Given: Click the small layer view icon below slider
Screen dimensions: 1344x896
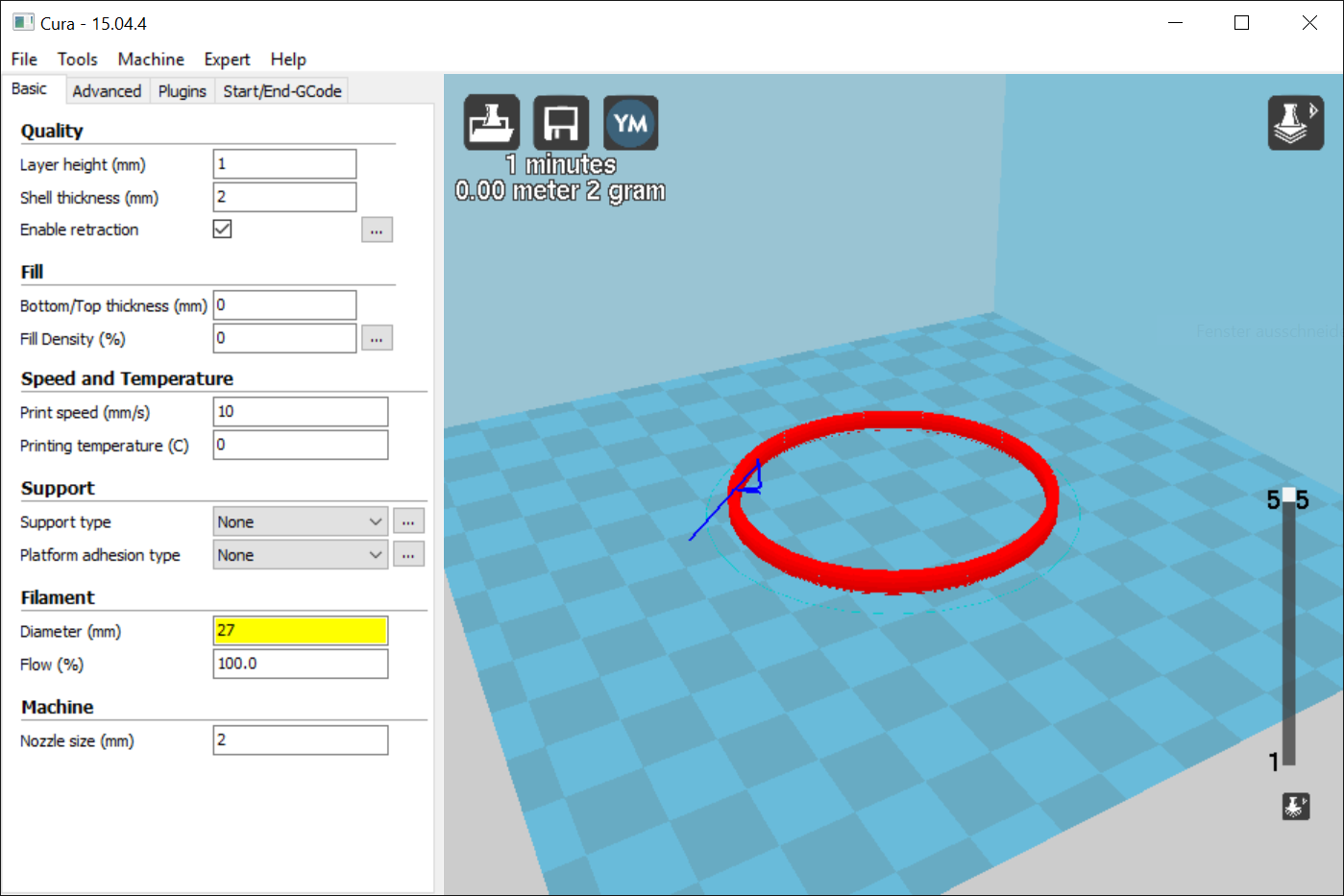Looking at the screenshot, I should [1295, 806].
